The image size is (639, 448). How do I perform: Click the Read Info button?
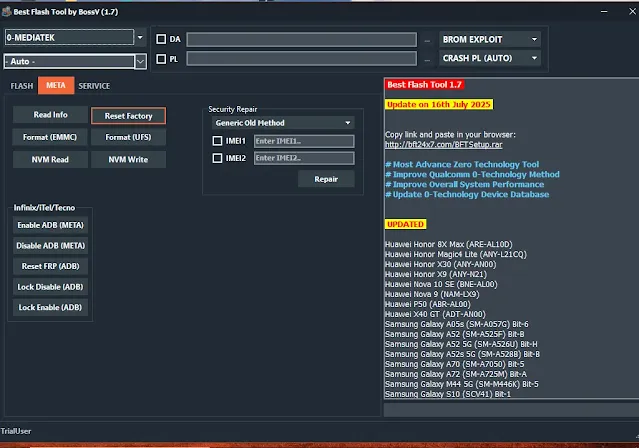pyautogui.click(x=51, y=115)
